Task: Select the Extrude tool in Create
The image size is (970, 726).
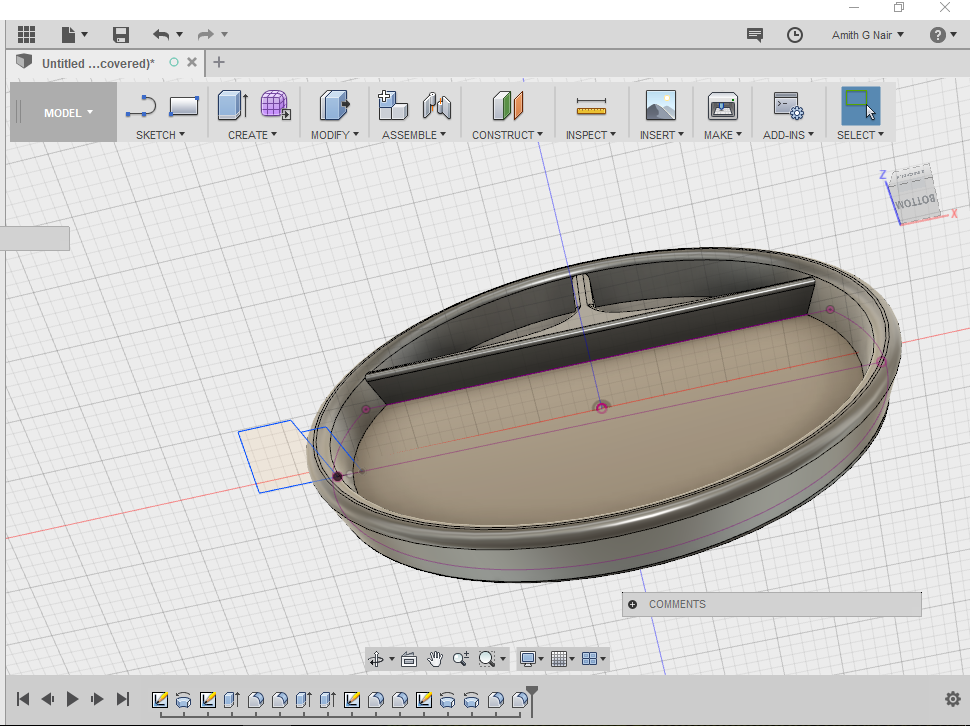Action: [232, 106]
